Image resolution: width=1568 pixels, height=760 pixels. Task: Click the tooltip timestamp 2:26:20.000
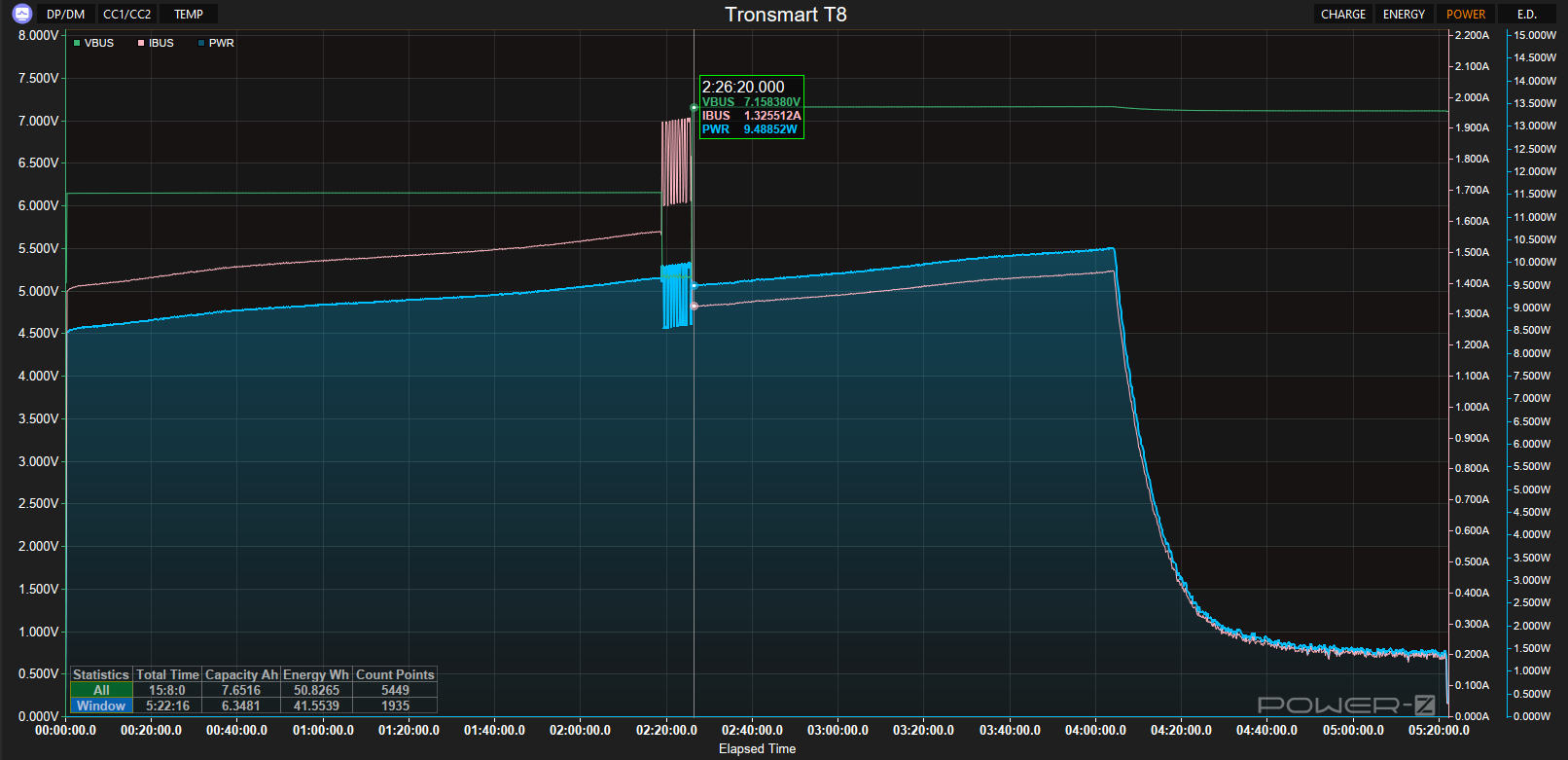click(x=743, y=87)
